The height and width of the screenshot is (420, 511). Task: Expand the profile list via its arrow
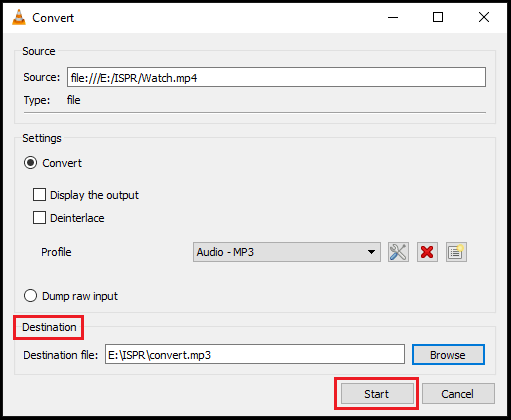(x=371, y=252)
